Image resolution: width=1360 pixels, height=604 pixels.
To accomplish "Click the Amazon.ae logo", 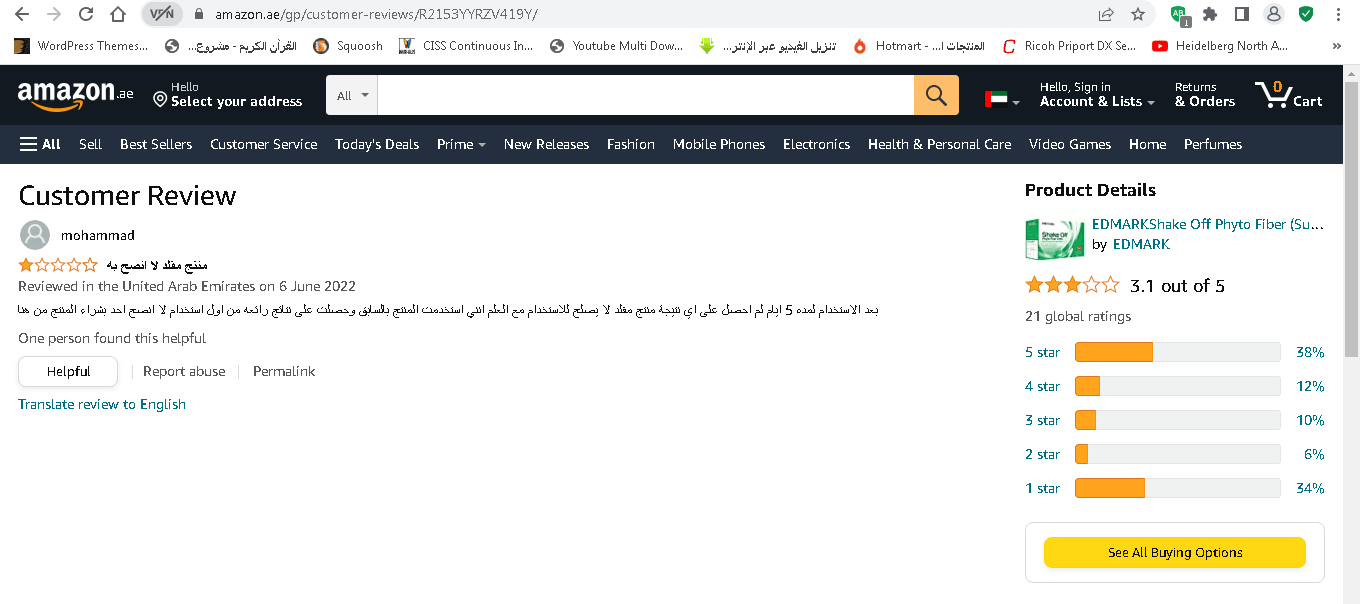I will pyautogui.click(x=75, y=95).
